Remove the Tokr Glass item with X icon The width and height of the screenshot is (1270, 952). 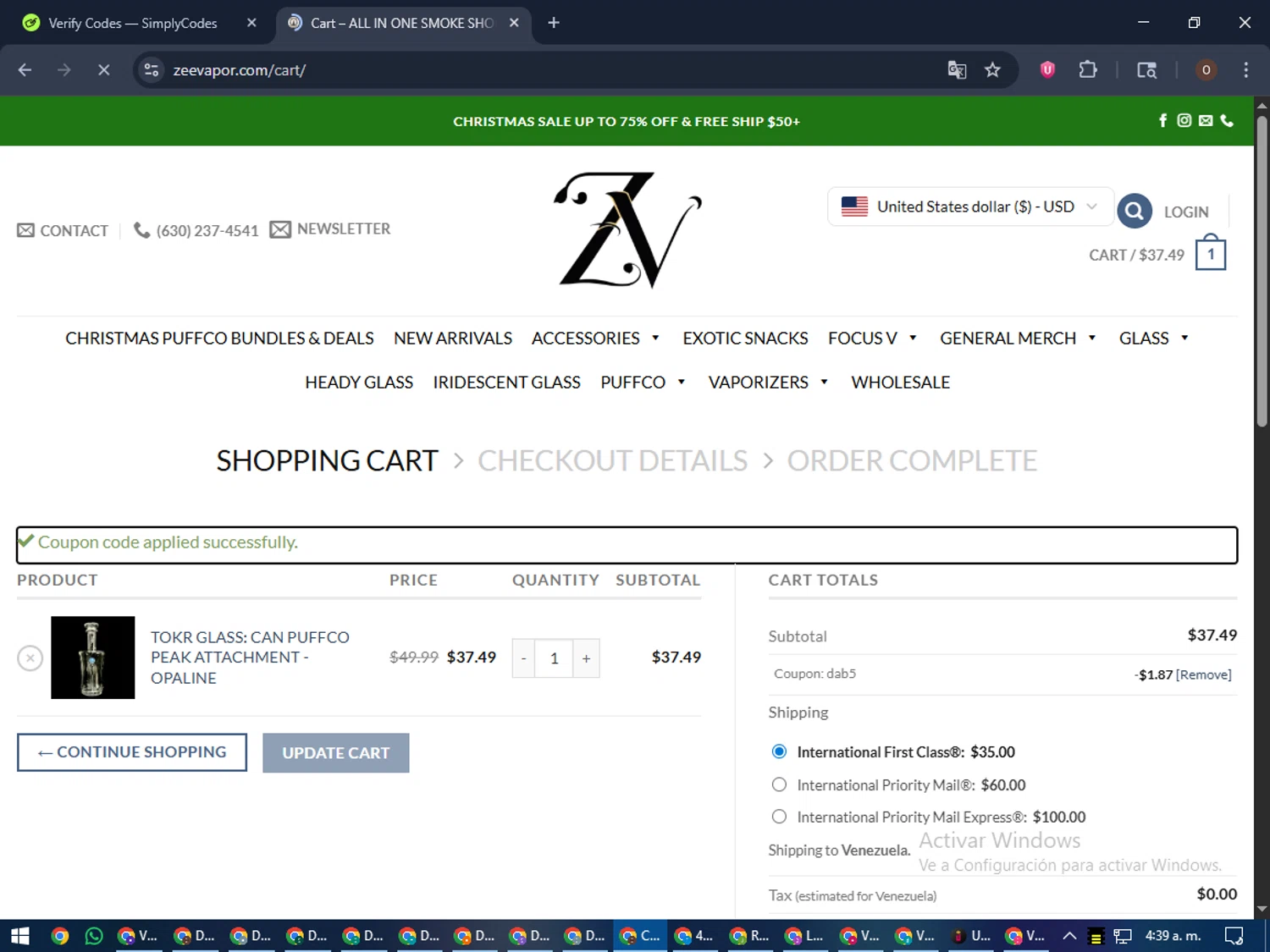[30, 658]
